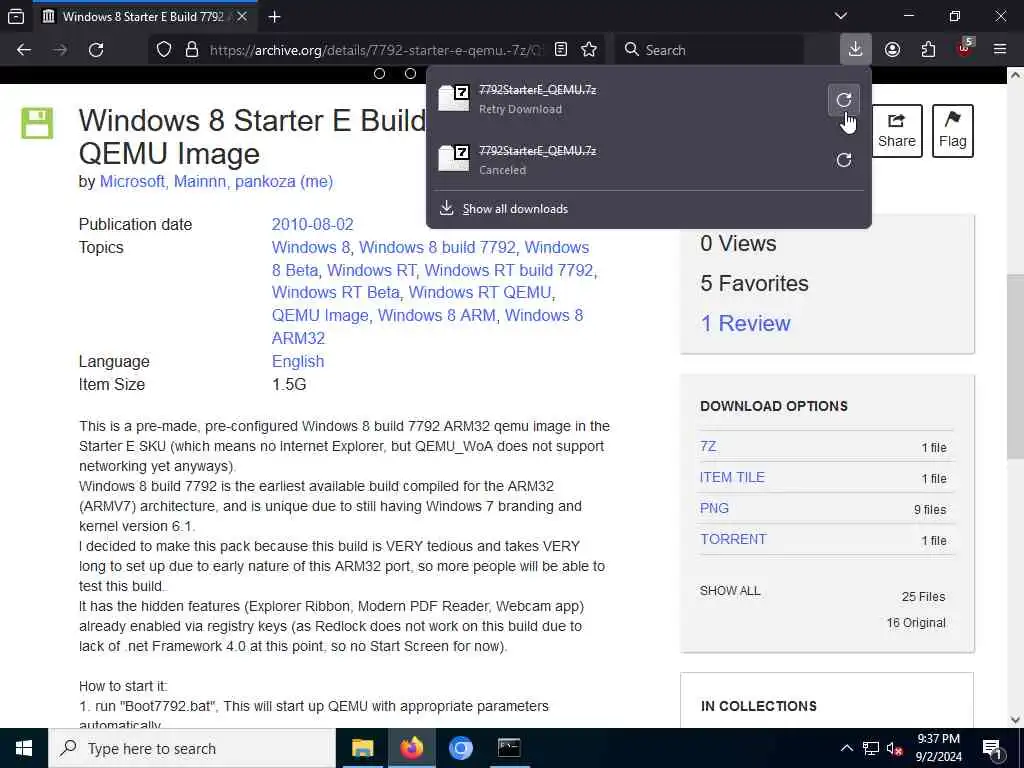
Task: Open the English language link
Action: click(x=298, y=361)
